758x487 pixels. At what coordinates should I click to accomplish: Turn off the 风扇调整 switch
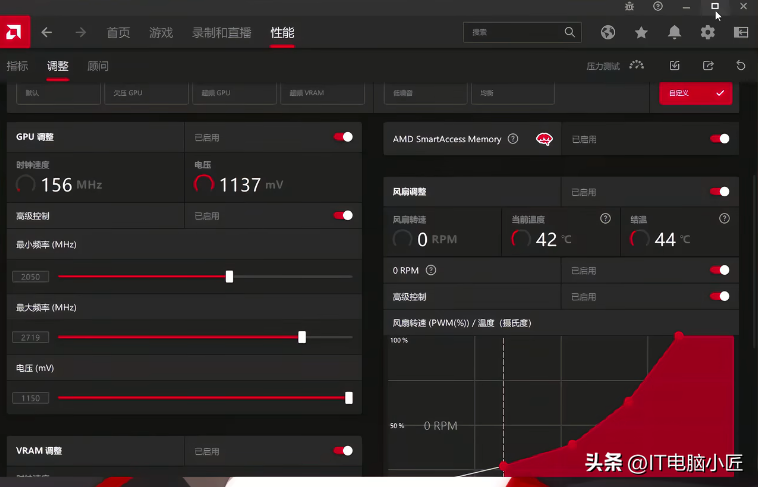click(720, 192)
